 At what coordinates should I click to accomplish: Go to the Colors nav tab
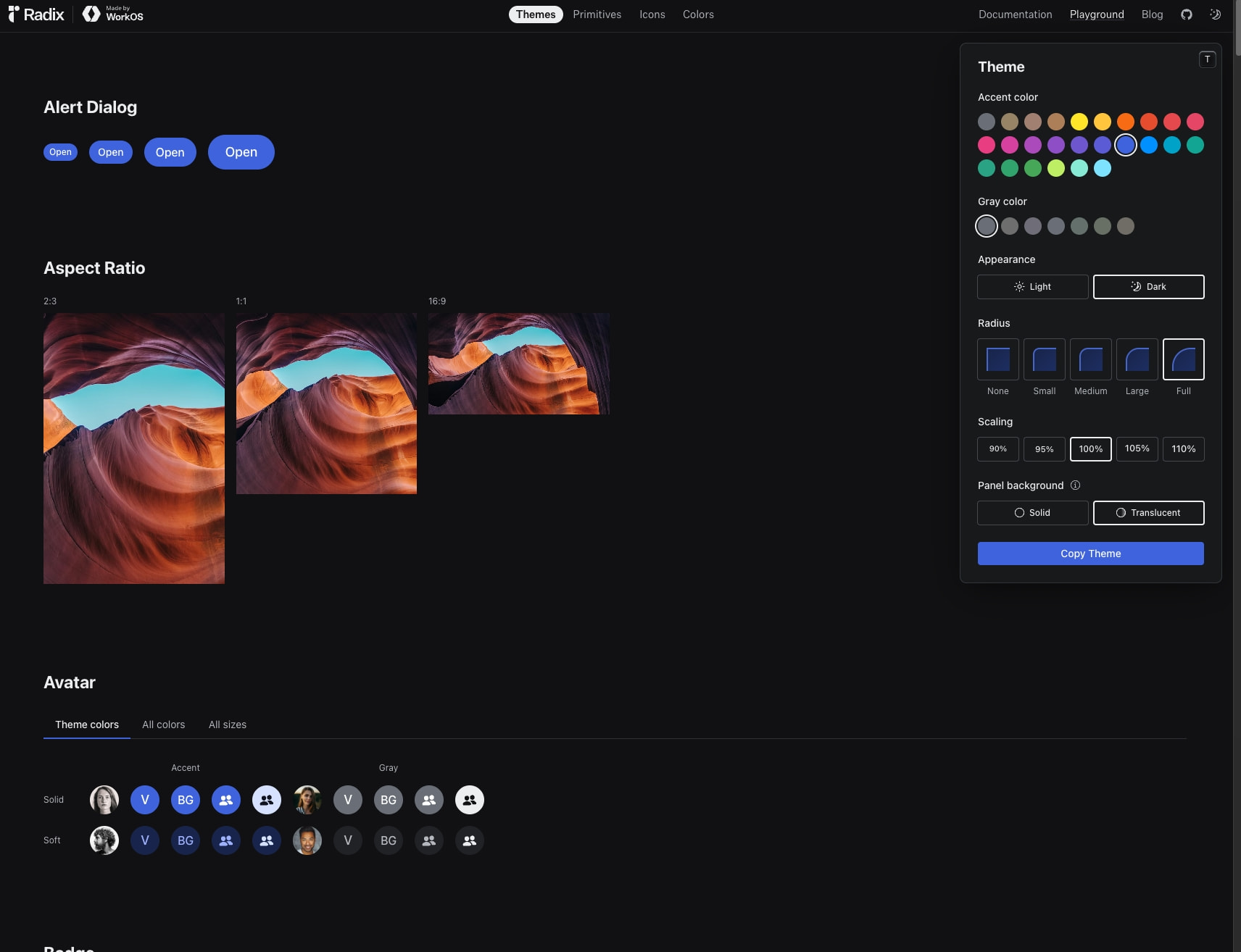tap(698, 14)
